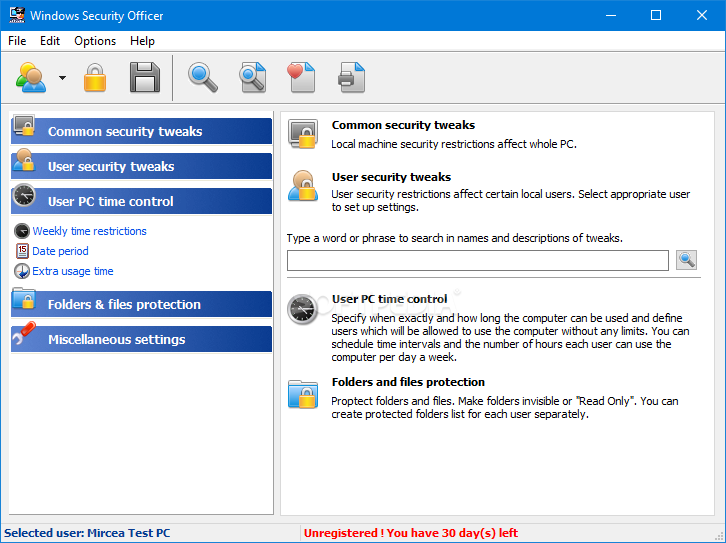Click the document search toolbar icon
This screenshot has width=726, height=543.
click(x=253, y=78)
